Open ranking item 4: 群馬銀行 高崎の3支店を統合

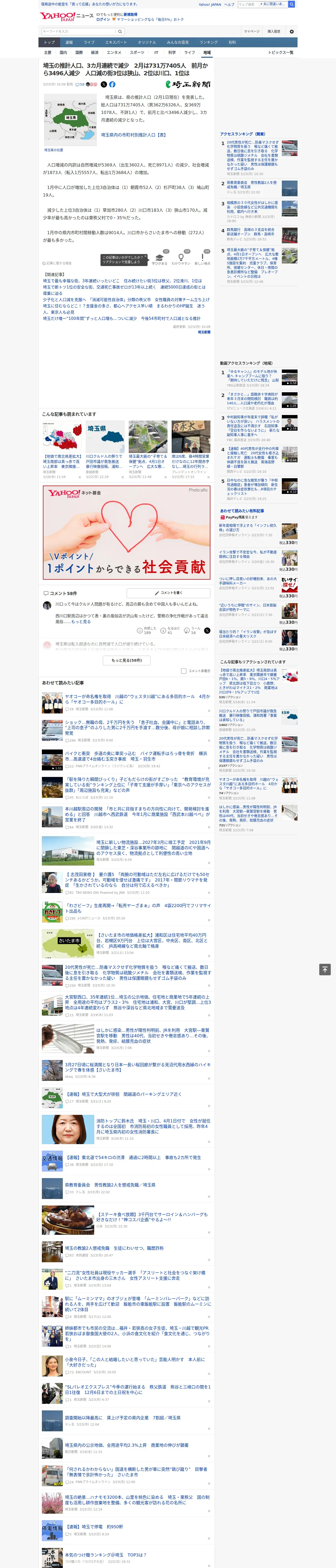coord(251,232)
